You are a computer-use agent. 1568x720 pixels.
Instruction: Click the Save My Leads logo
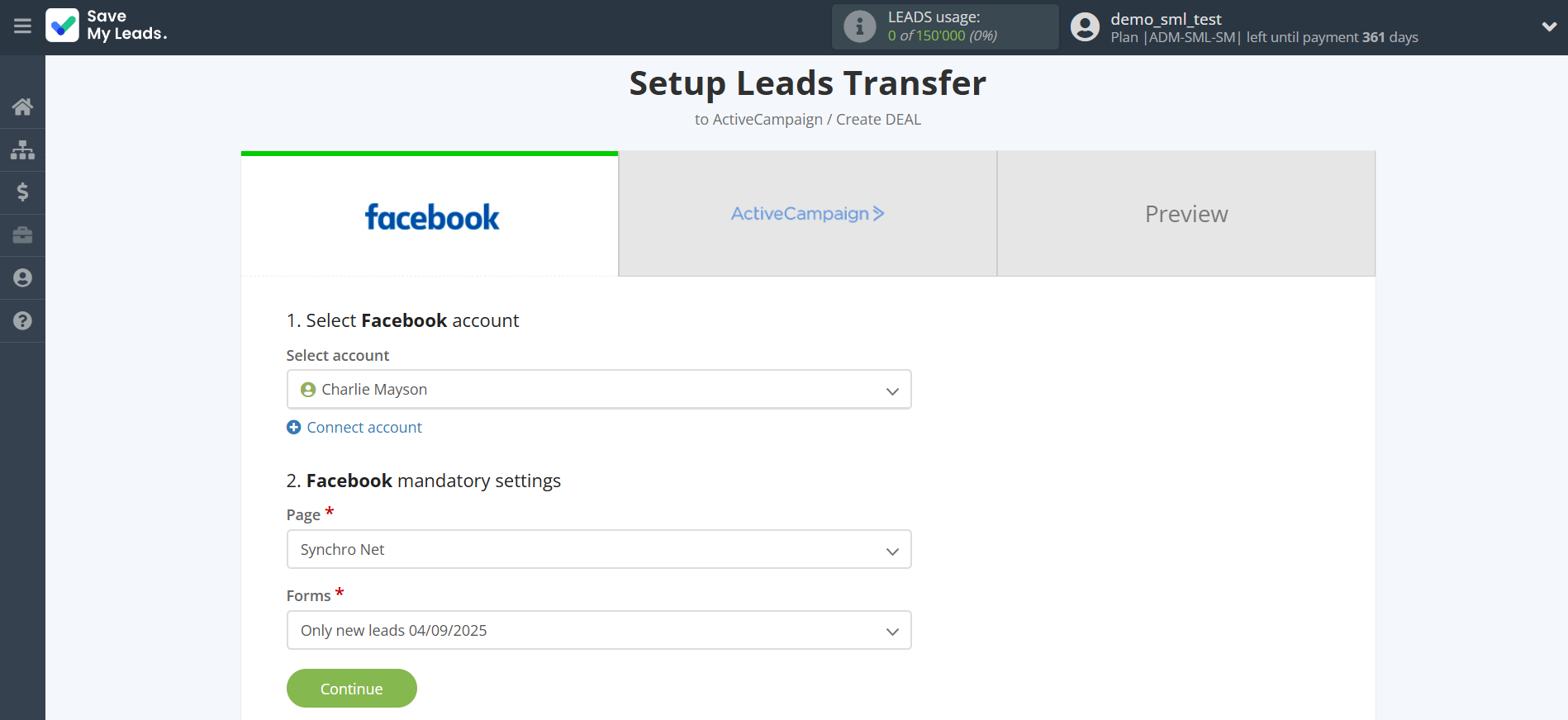point(107,26)
